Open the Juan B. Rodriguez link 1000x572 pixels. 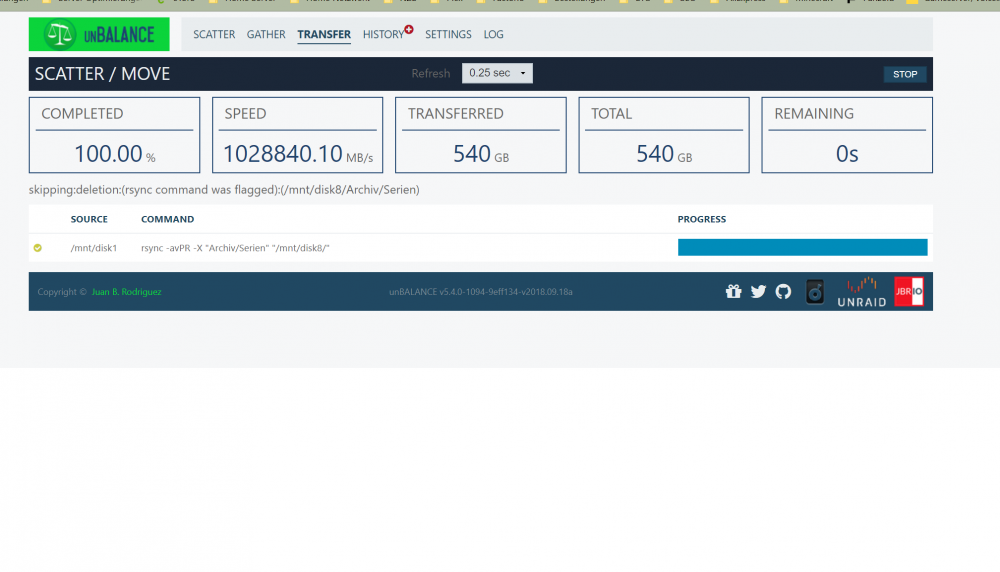point(126,291)
